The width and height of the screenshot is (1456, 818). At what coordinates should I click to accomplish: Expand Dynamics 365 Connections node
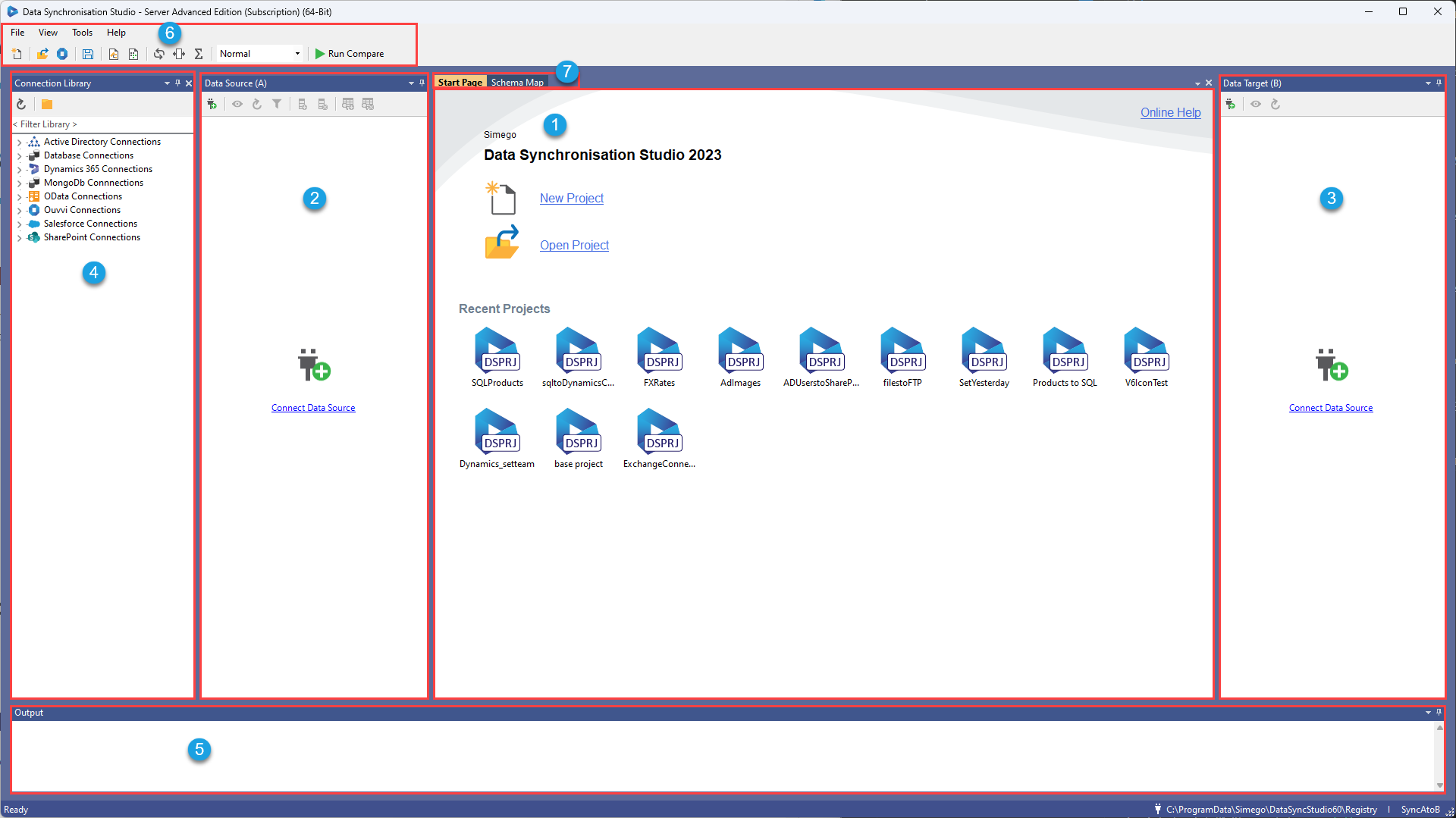click(20, 170)
